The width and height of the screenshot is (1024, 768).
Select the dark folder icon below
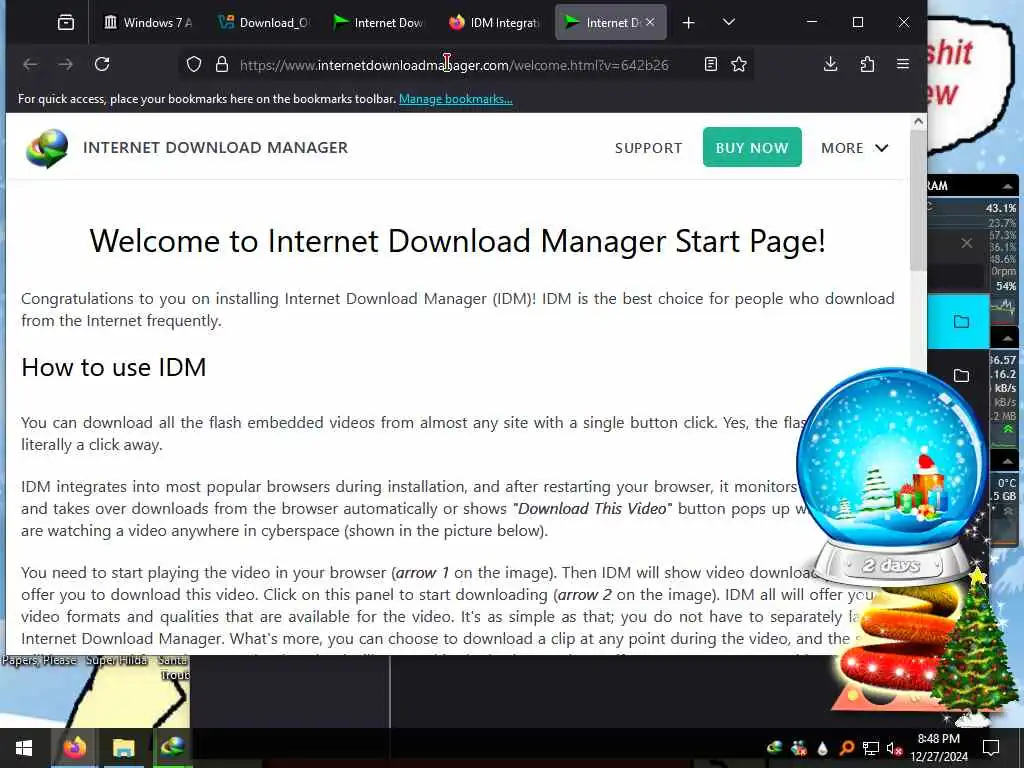click(x=961, y=376)
